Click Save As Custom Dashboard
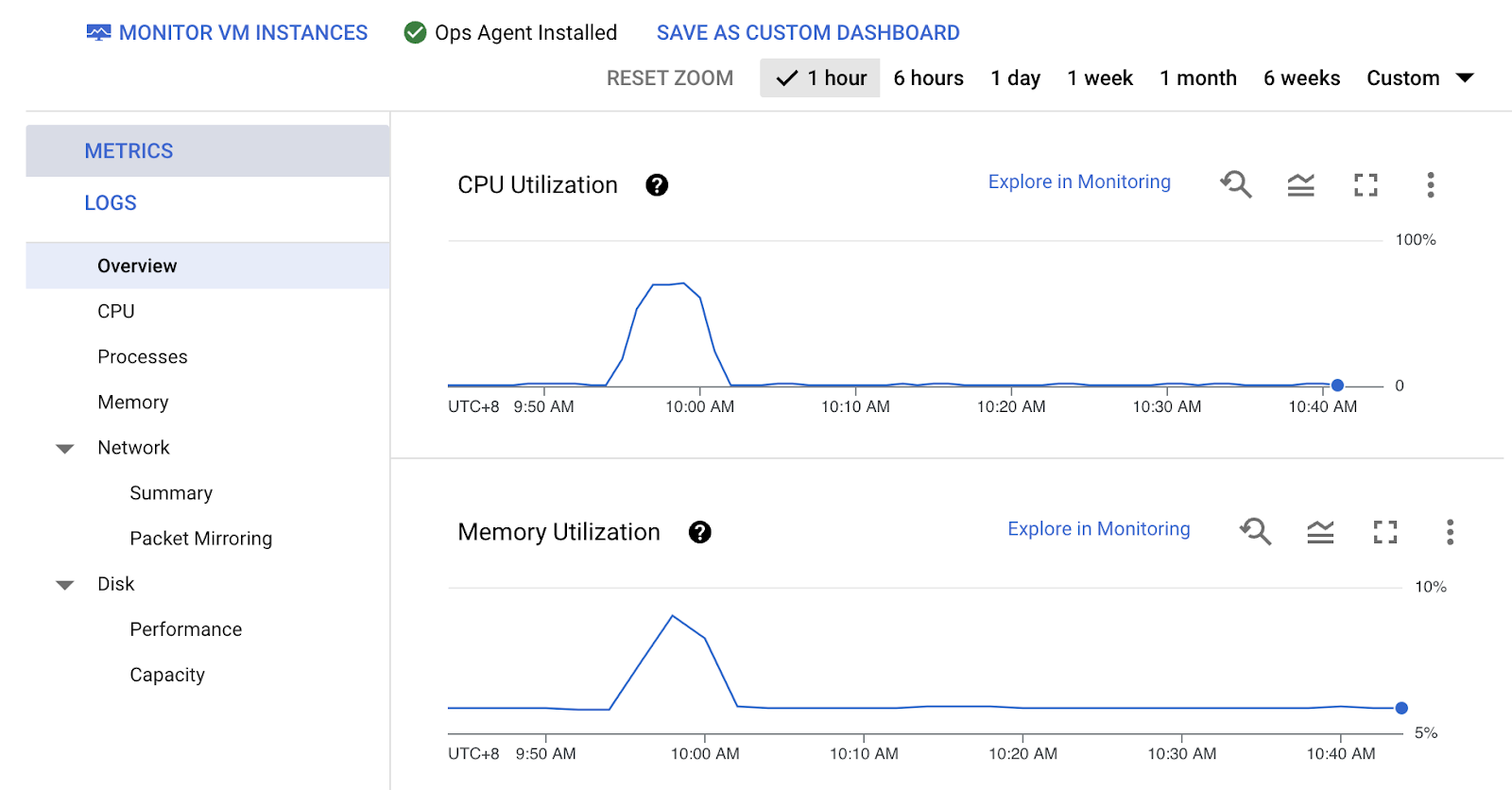This screenshot has height=790, width=1512. [808, 33]
